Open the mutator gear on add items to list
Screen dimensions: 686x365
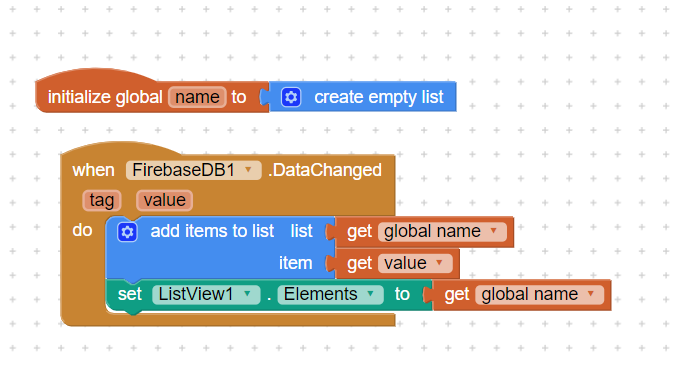127,232
